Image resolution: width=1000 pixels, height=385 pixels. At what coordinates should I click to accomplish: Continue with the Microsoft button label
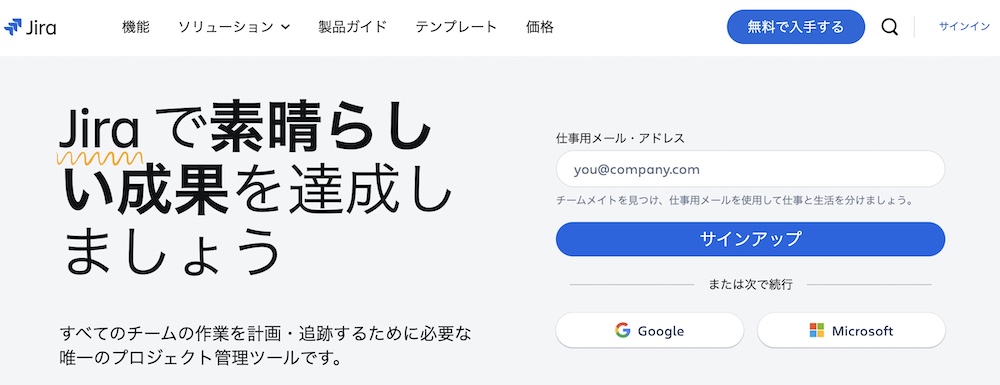coord(862,331)
